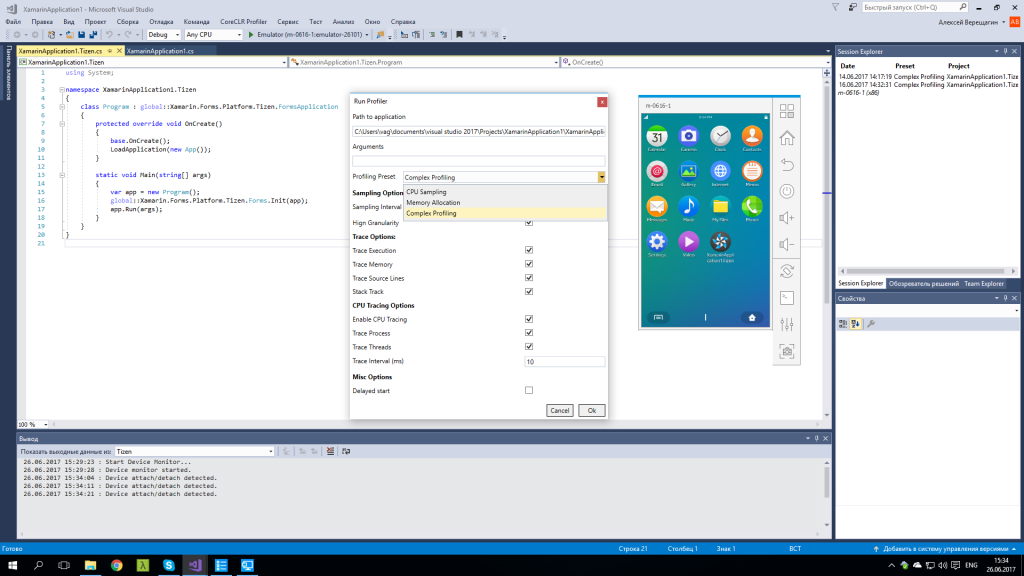Image resolution: width=1024 pixels, height=576 pixels.
Task: Open the Tizen output source dropdown
Action: [195, 451]
